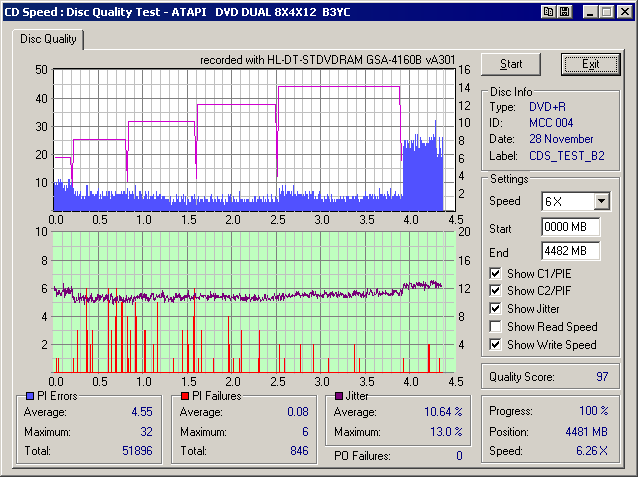Click the recorded with HL-DT-ST drive text
The width and height of the screenshot is (638, 477).
click(328, 60)
